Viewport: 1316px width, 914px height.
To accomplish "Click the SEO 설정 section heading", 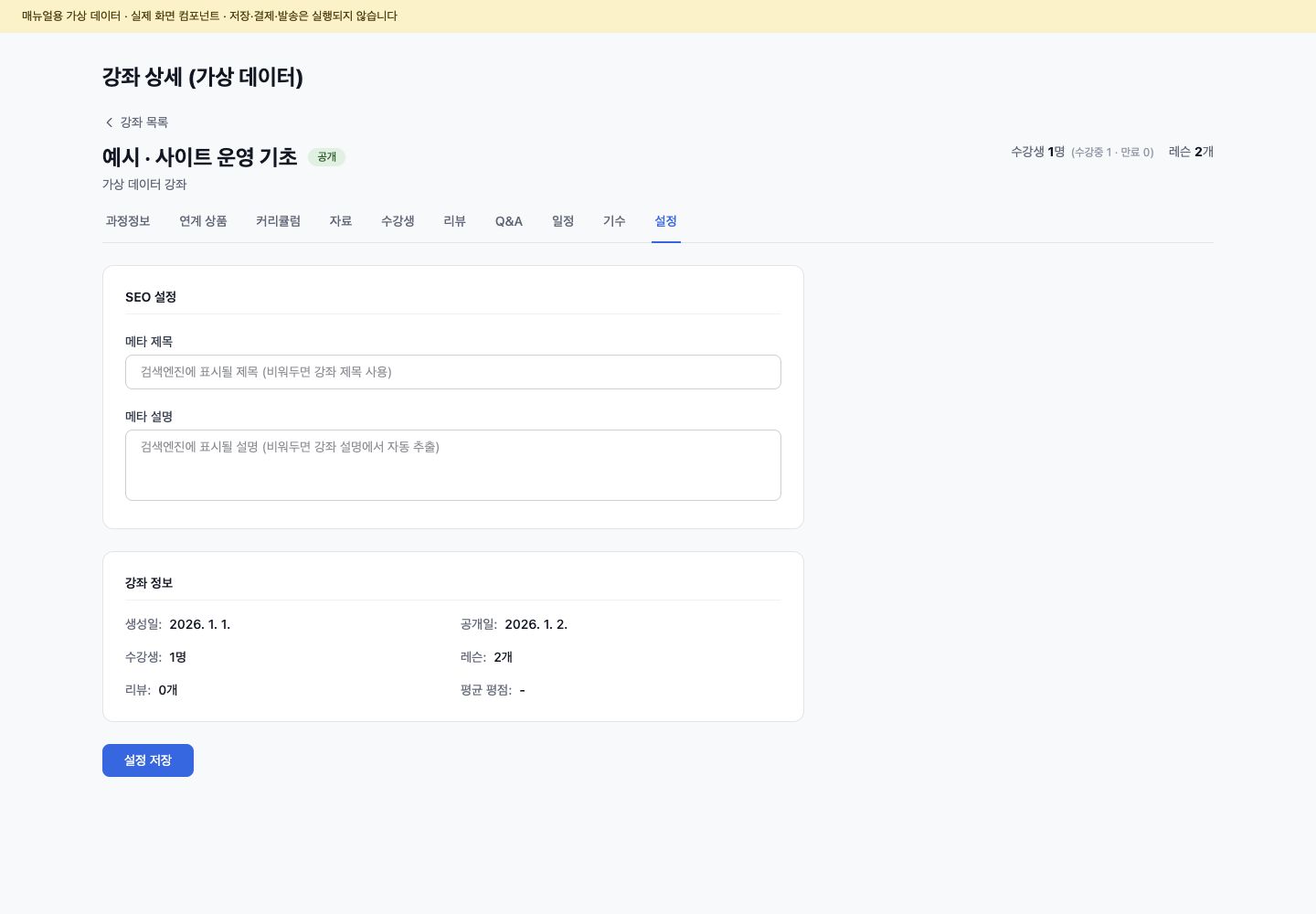I will [x=151, y=297].
